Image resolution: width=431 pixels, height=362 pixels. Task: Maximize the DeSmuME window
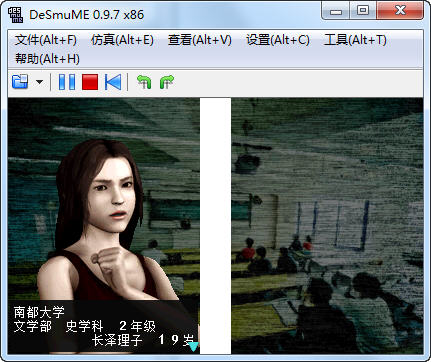(x=363, y=11)
